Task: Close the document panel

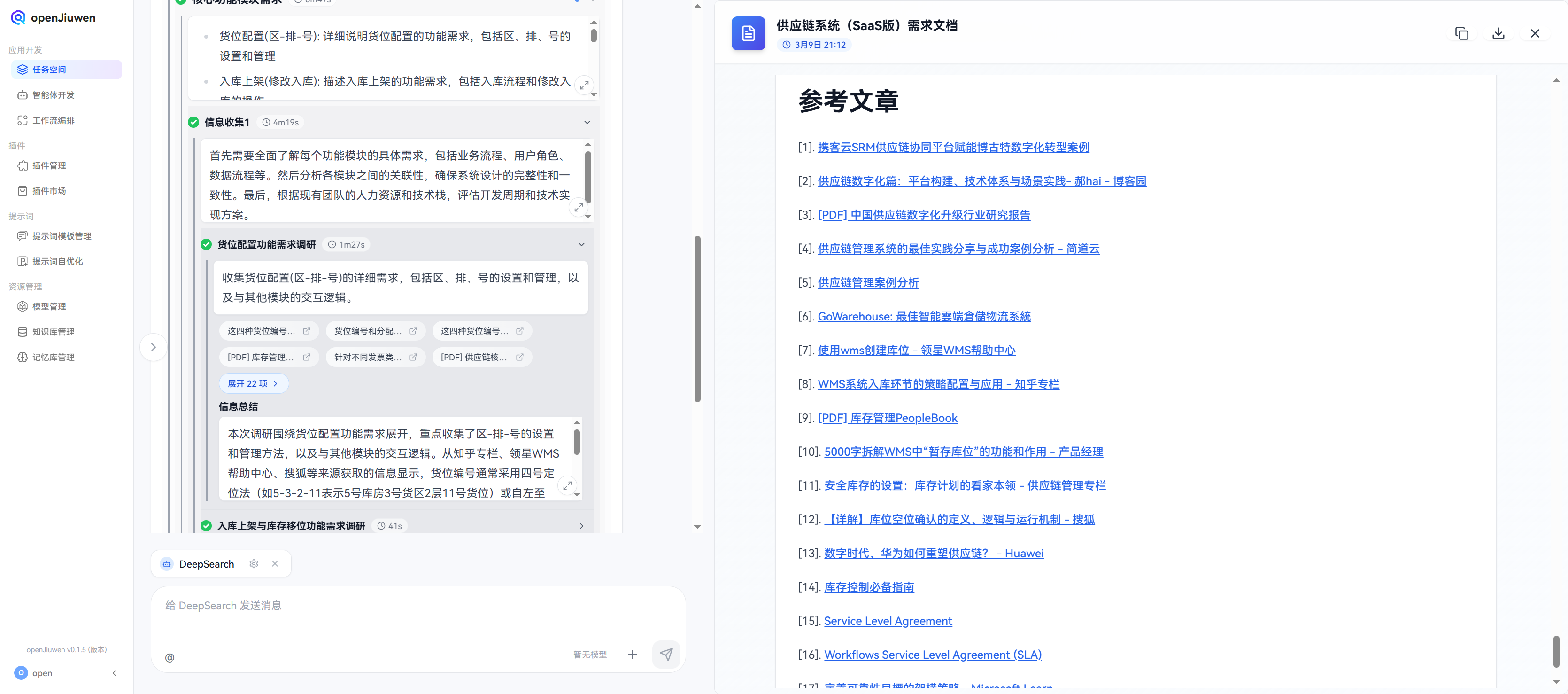Action: click(1535, 33)
